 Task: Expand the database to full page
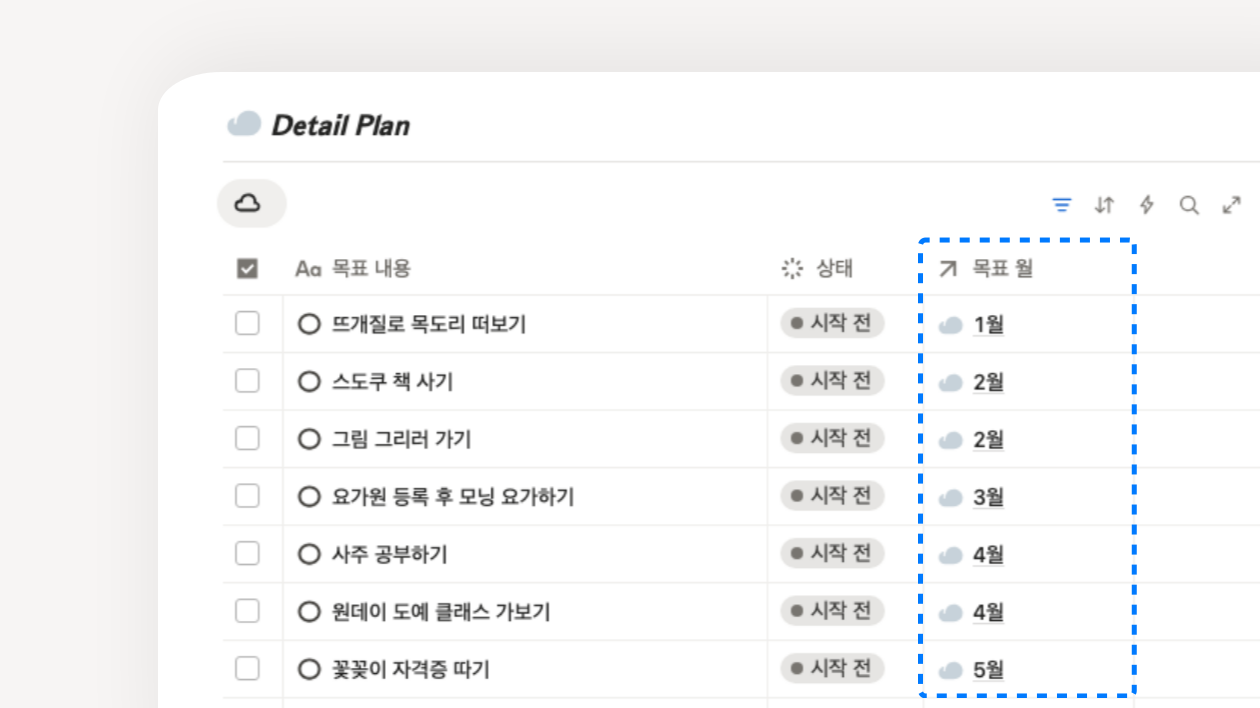click(1231, 205)
